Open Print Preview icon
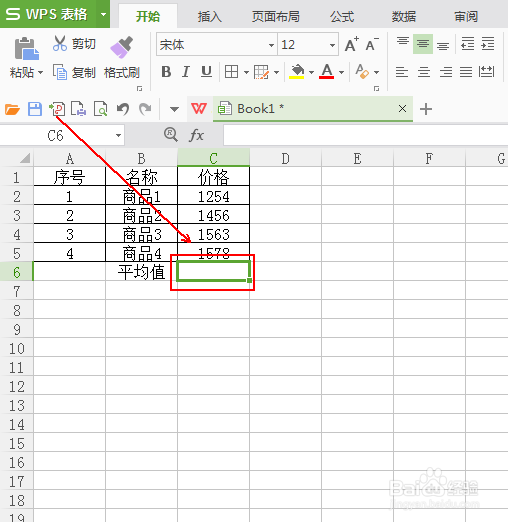The image size is (508, 522). (100, 109)
